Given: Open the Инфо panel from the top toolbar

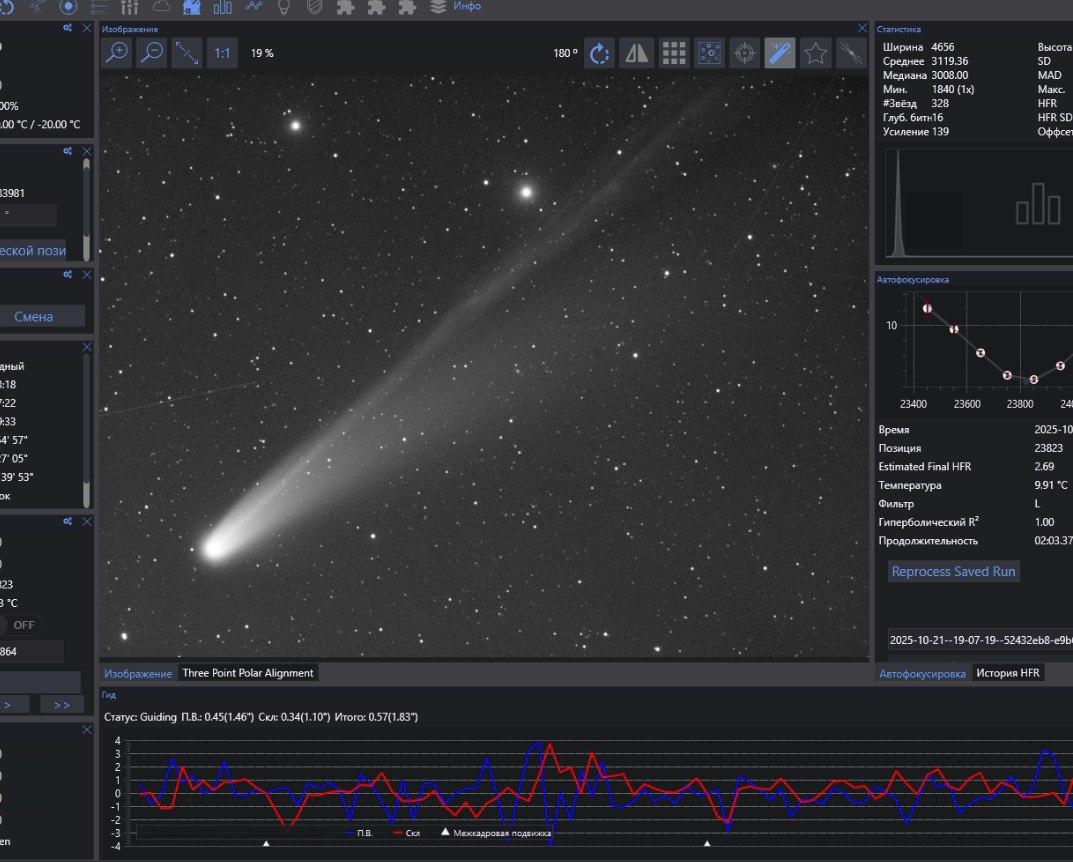Looking at the screenshot, I should (467, 6).
